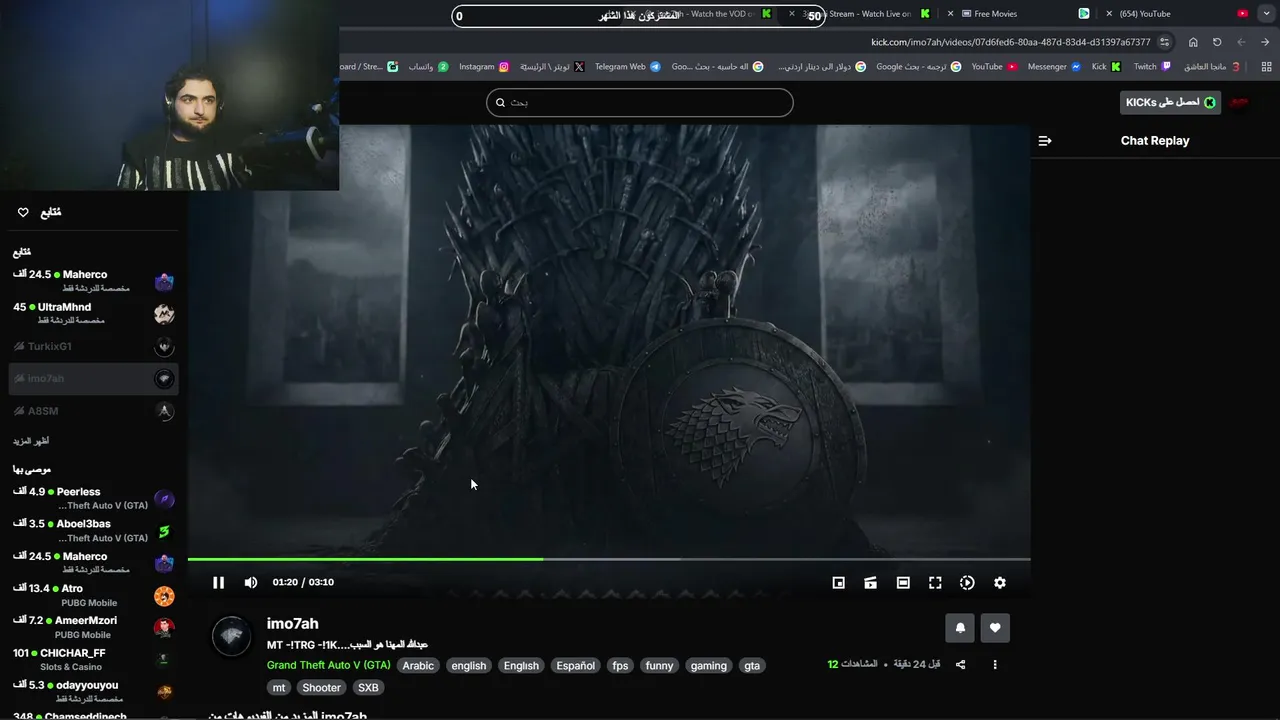Mute the video volume

251,583
